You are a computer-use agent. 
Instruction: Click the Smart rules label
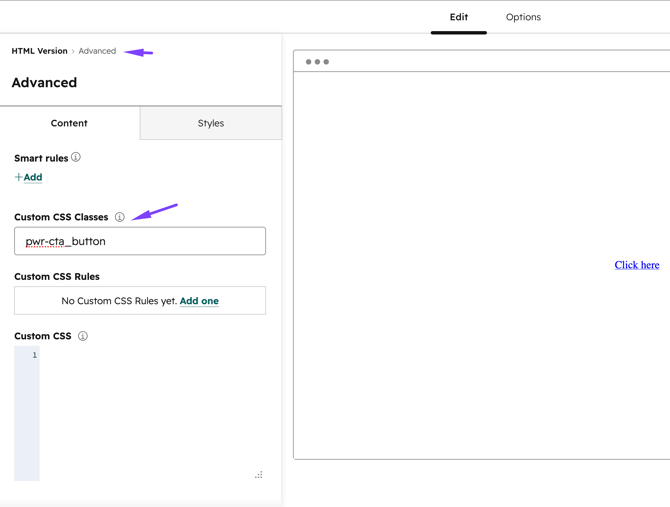[41, 158]
